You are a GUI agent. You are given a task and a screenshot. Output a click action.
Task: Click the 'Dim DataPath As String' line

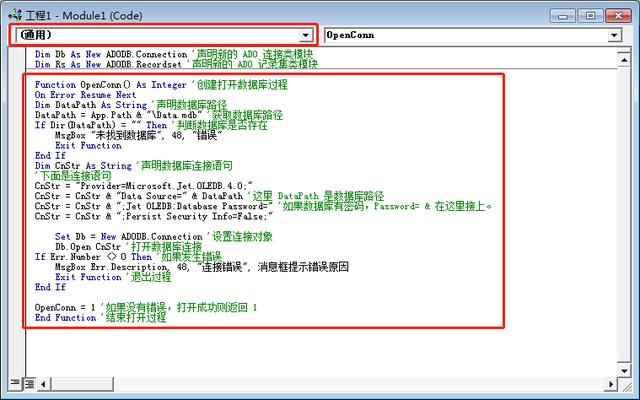click(x=131, y=105)
